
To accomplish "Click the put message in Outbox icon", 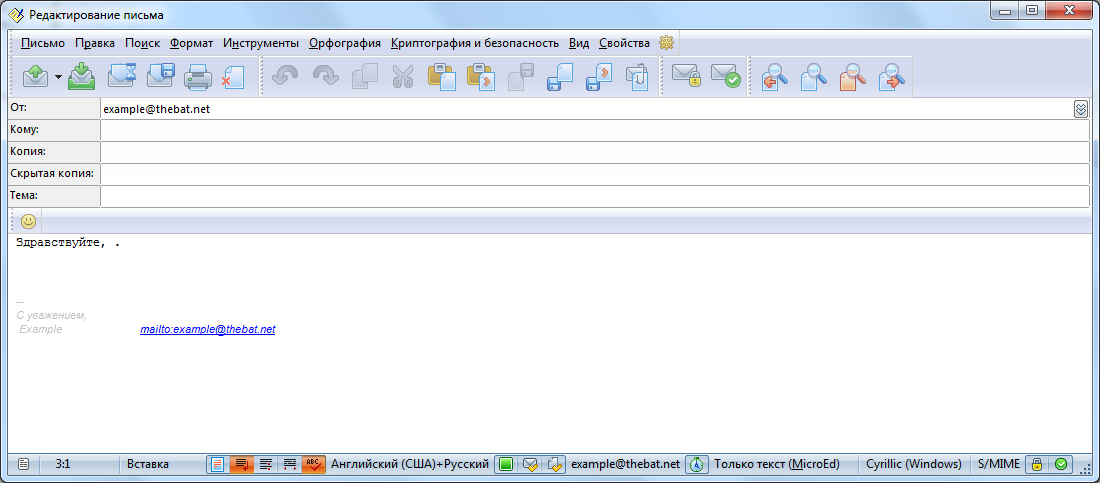I will coord(81,76).
